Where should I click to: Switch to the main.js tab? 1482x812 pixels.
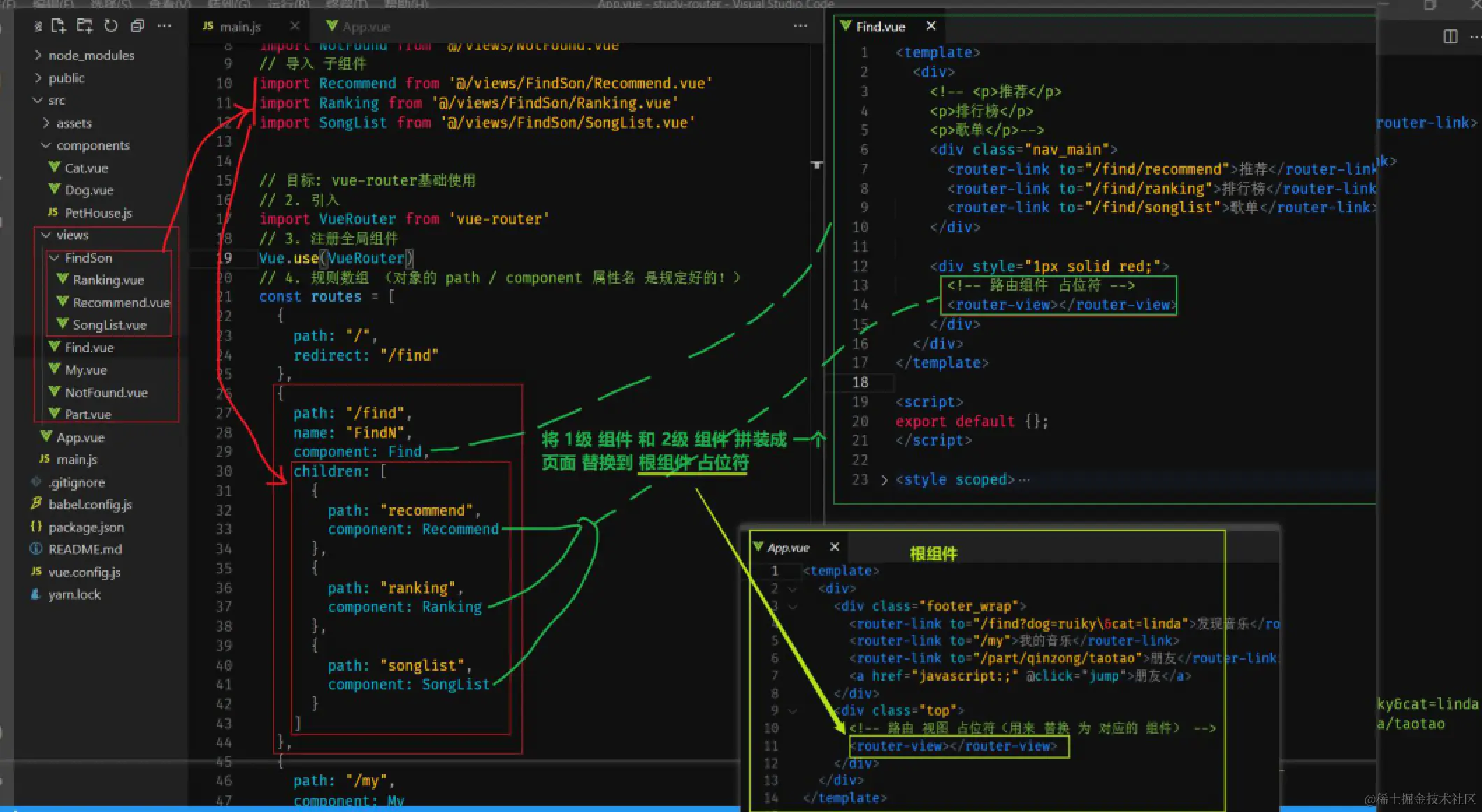coord(239,27)
